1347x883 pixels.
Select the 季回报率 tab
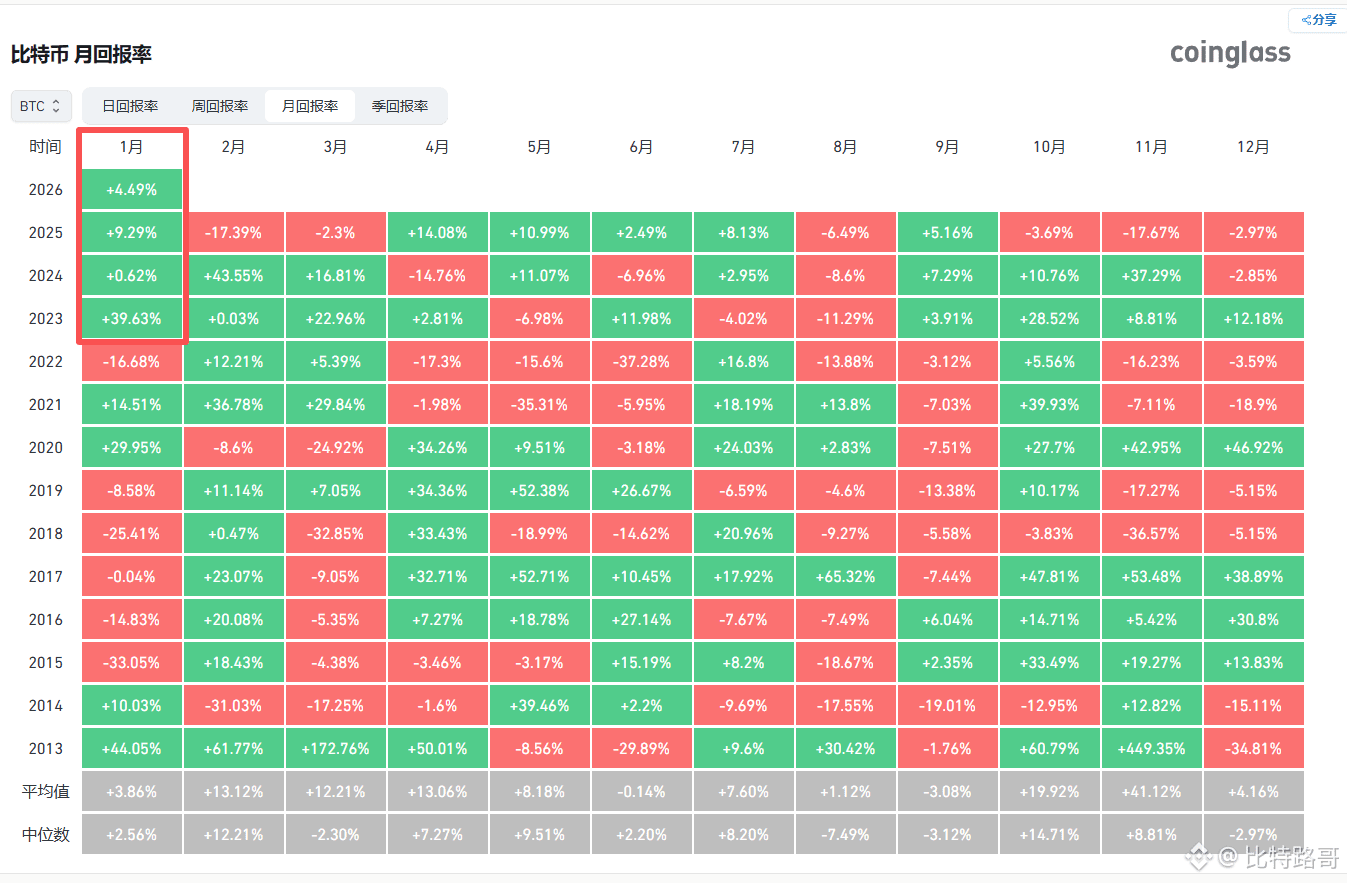pos(400,105)
